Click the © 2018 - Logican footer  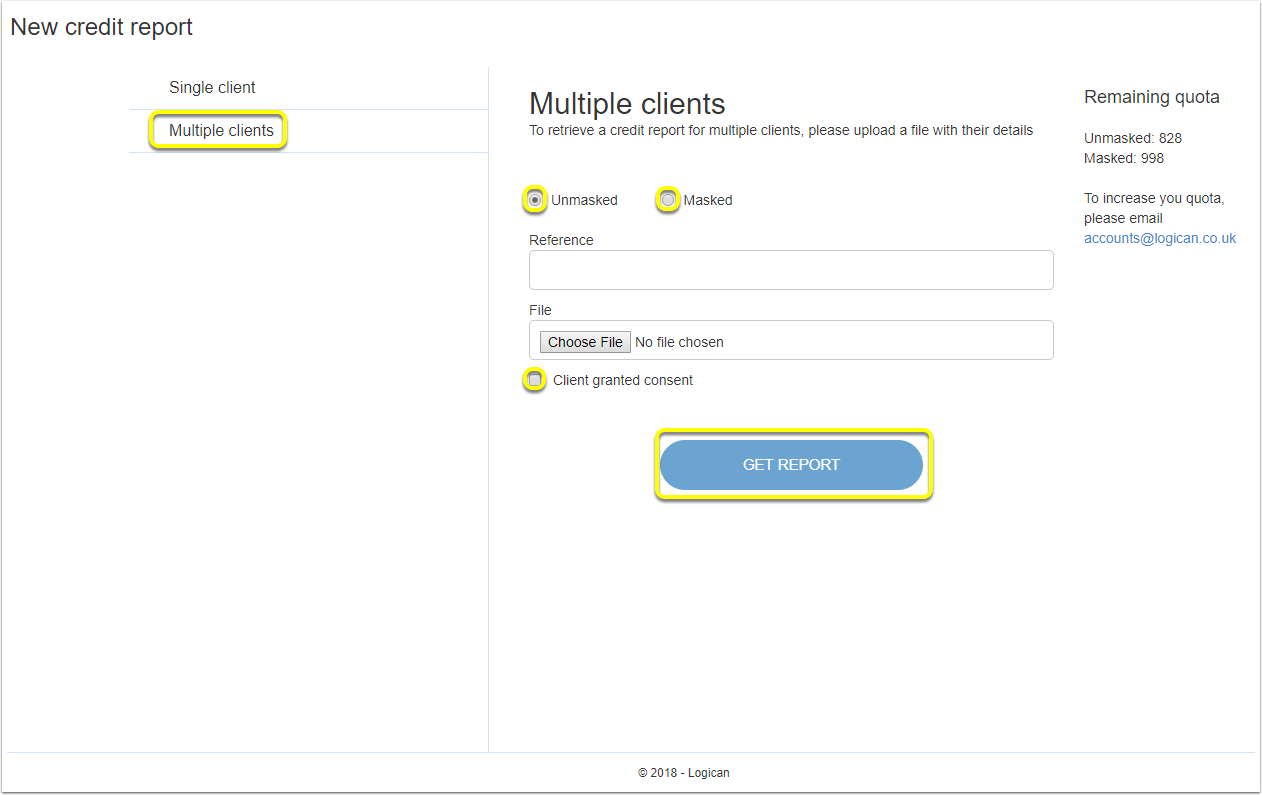coord(684,773)
